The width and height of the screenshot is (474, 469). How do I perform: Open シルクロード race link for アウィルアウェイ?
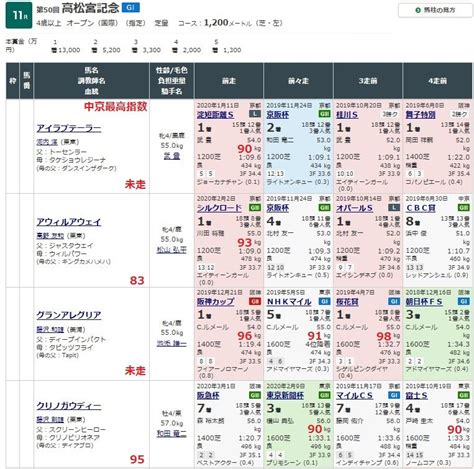219,208
